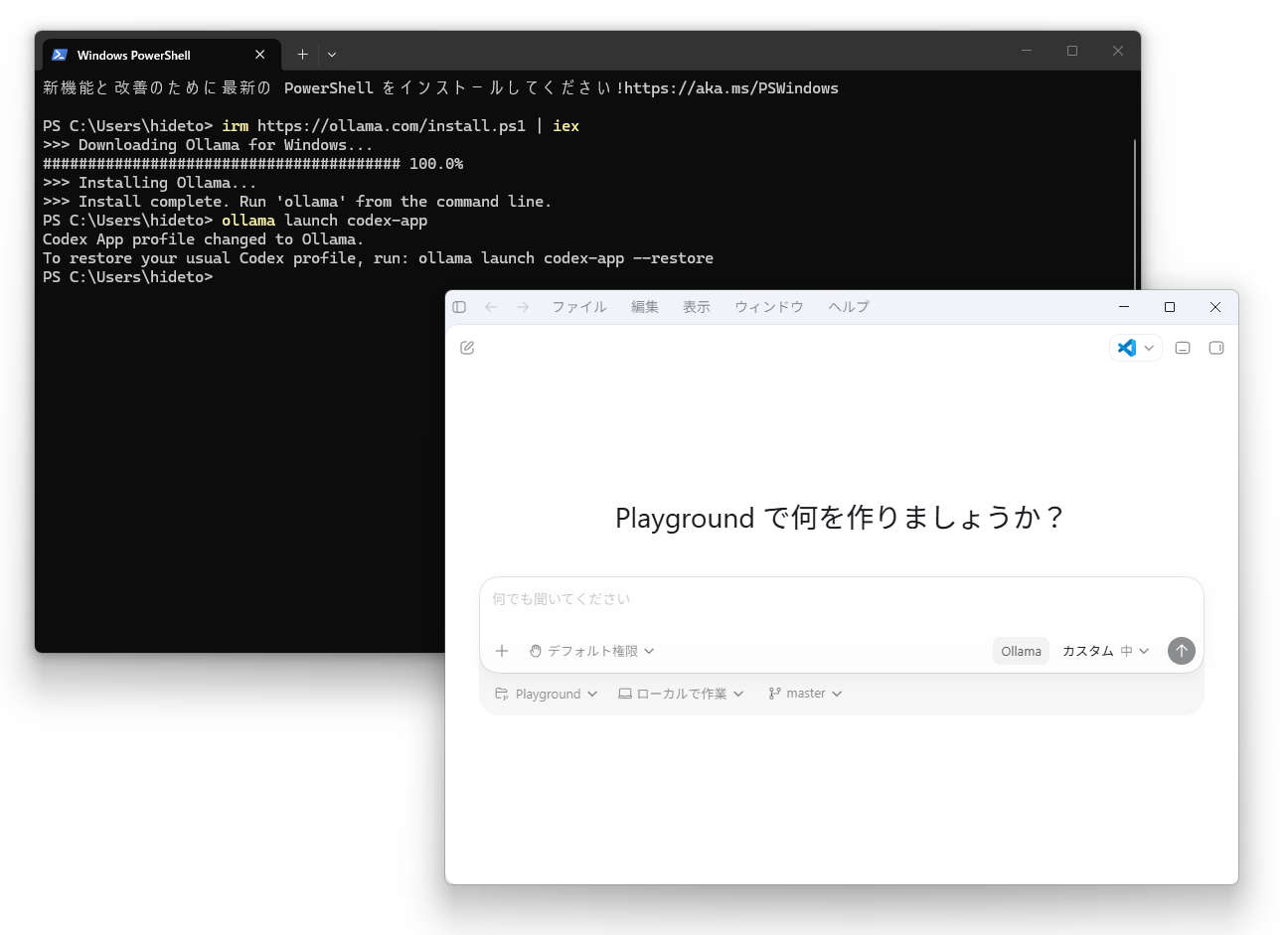Toggle the right side panel icon

(x=1216, y=348)
